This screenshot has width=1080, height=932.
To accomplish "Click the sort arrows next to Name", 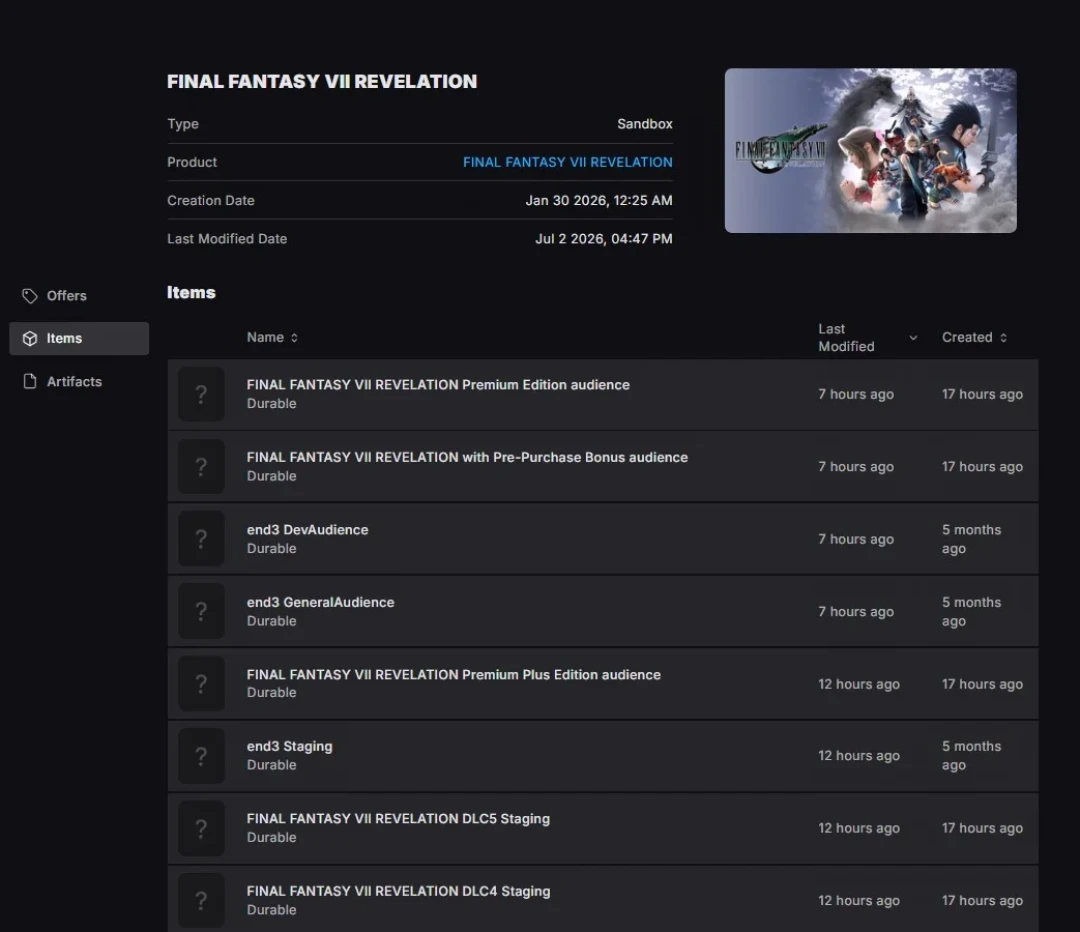I will [294, 338].
